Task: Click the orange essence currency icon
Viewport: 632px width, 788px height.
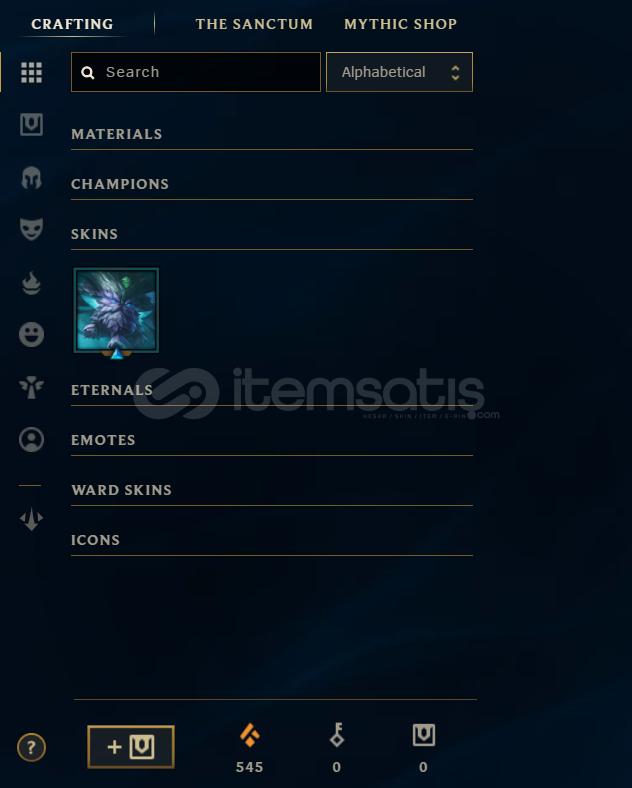Action: 250,735
